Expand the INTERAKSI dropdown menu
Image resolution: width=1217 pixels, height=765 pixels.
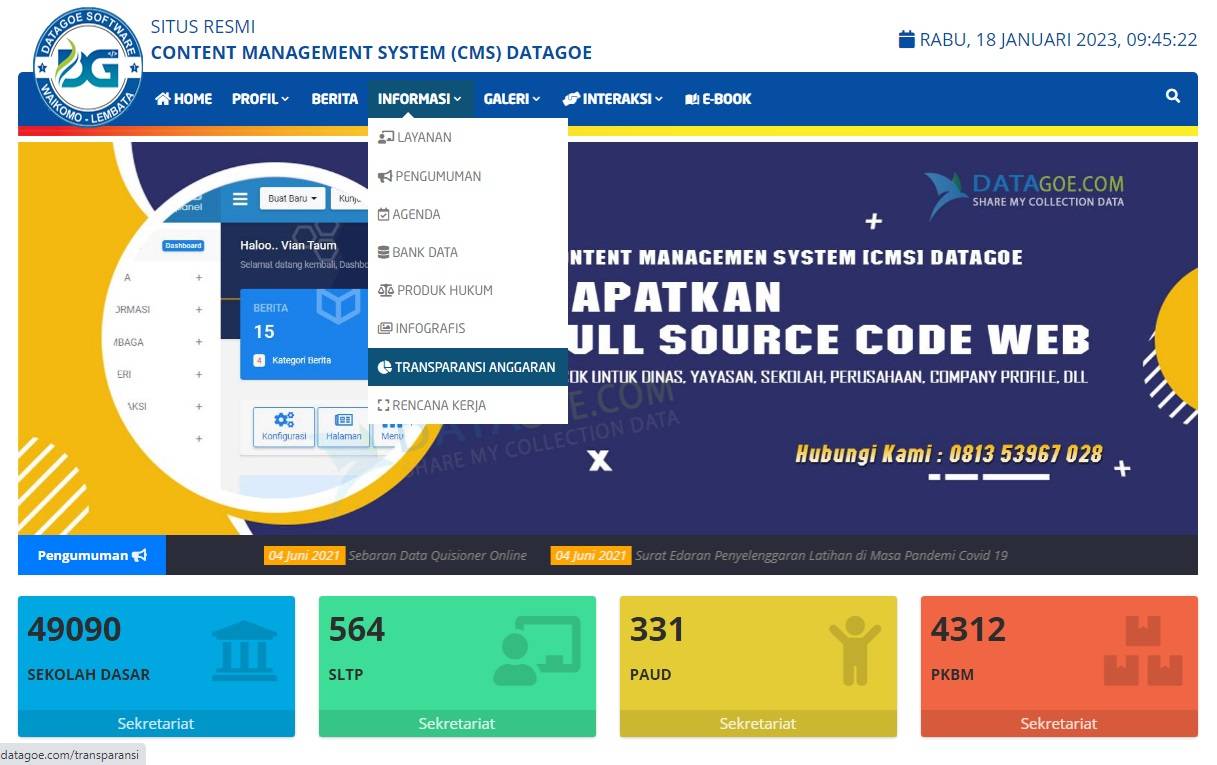coord(613,99)
